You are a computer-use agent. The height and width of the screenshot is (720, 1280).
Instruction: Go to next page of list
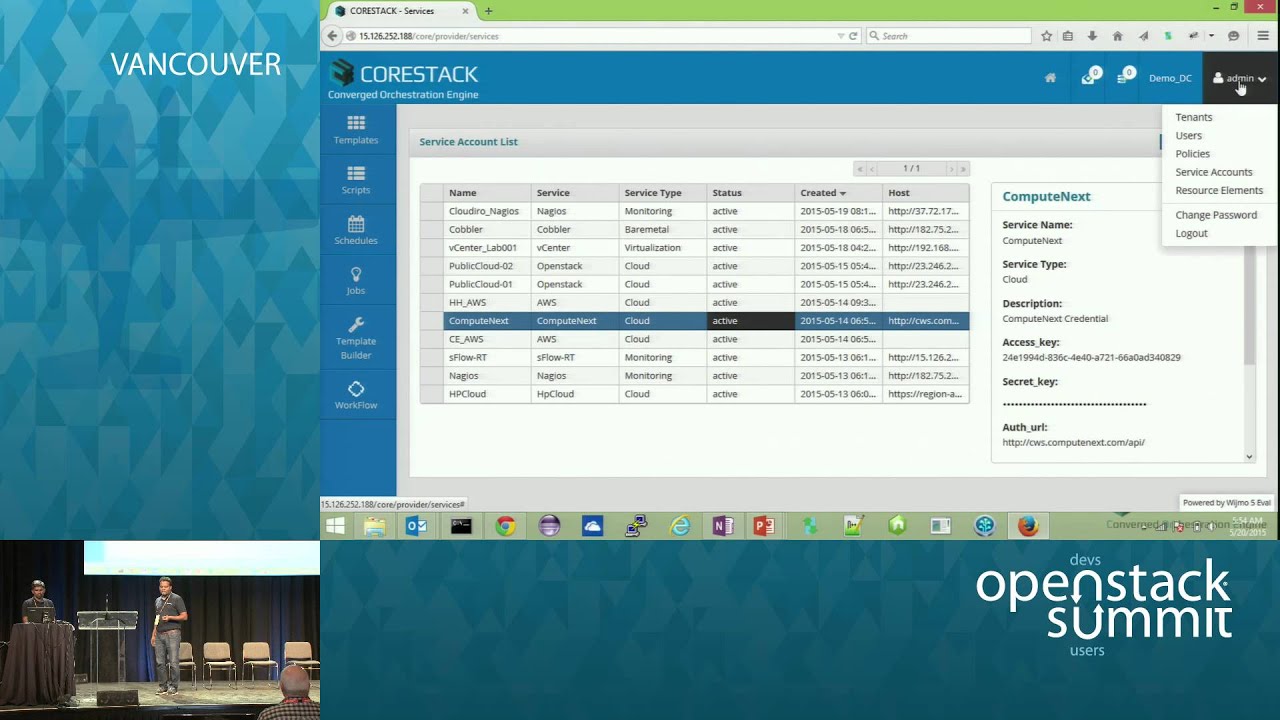[x=951, y=169]
